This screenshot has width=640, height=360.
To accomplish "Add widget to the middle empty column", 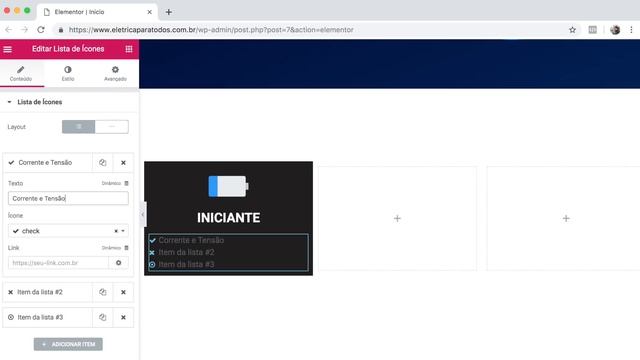I will click(397, 218).
